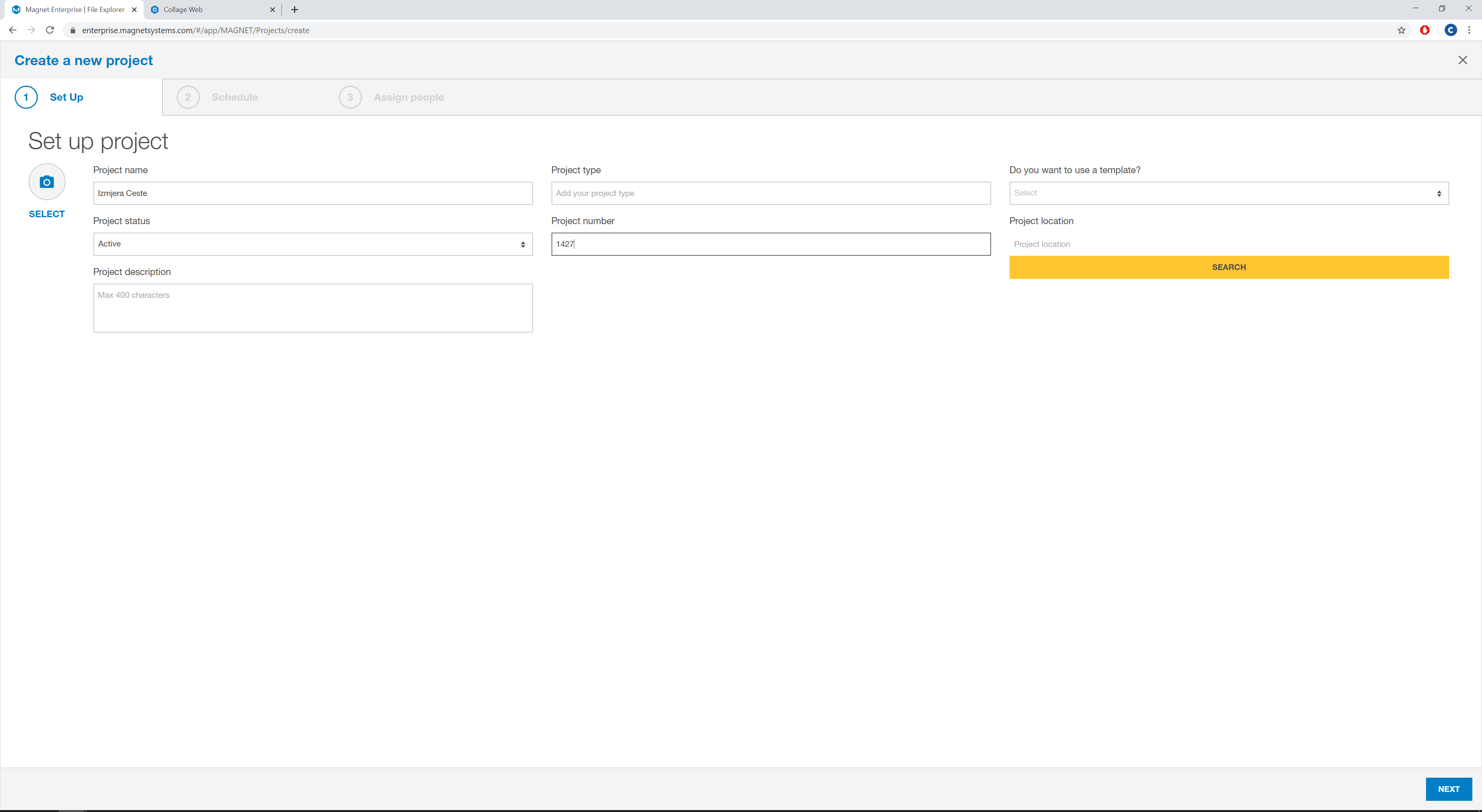Open a new browser tab with plus
1482x812 pixels.
294,9
